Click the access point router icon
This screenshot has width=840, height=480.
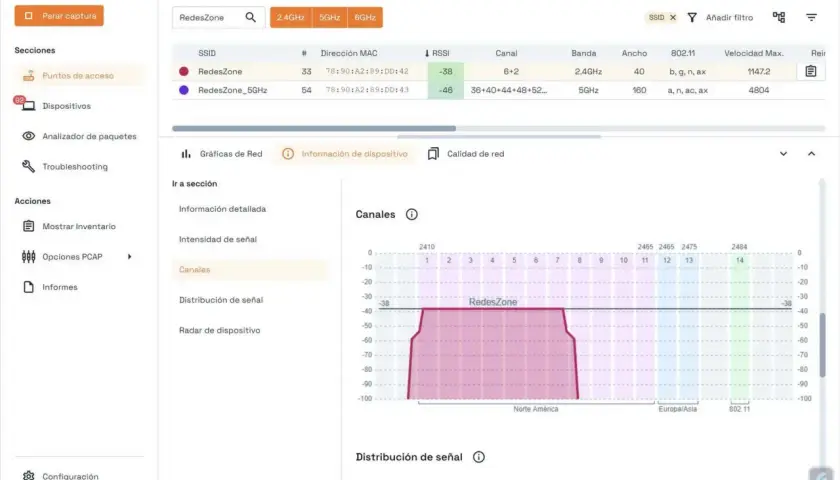pos(28,76)
